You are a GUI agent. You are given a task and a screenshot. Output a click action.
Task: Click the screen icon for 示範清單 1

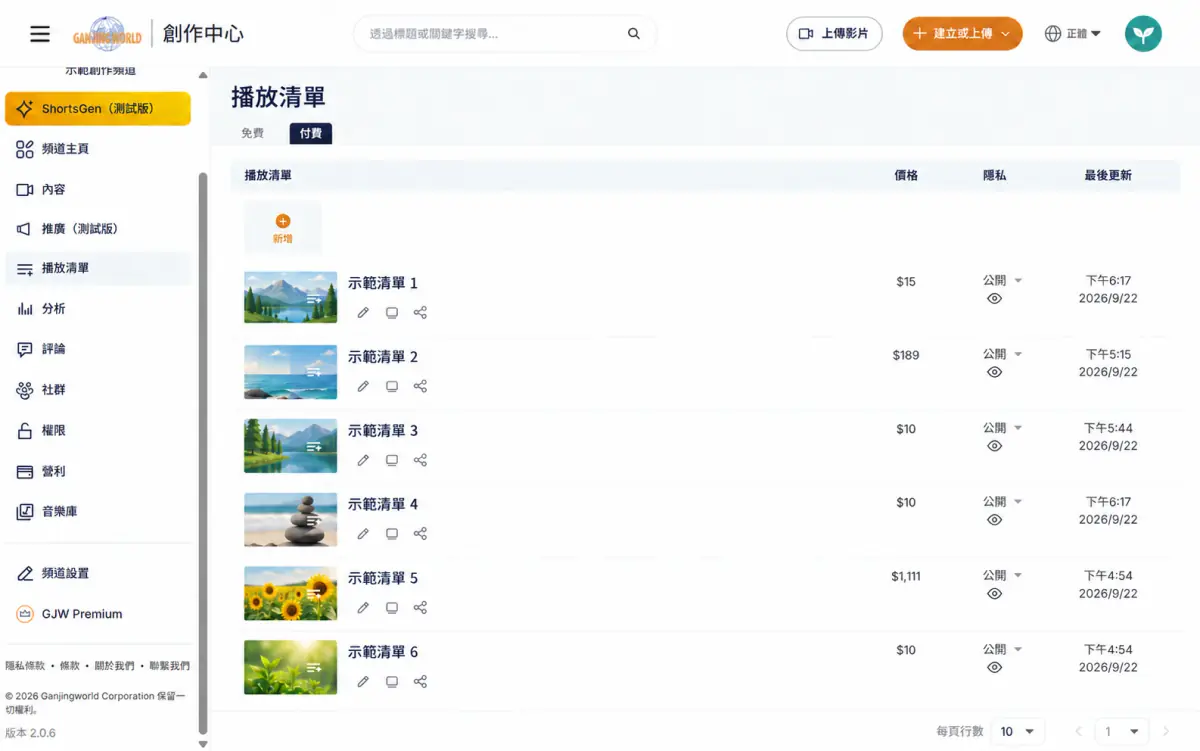pyautogui.click(x=392, y=313)
